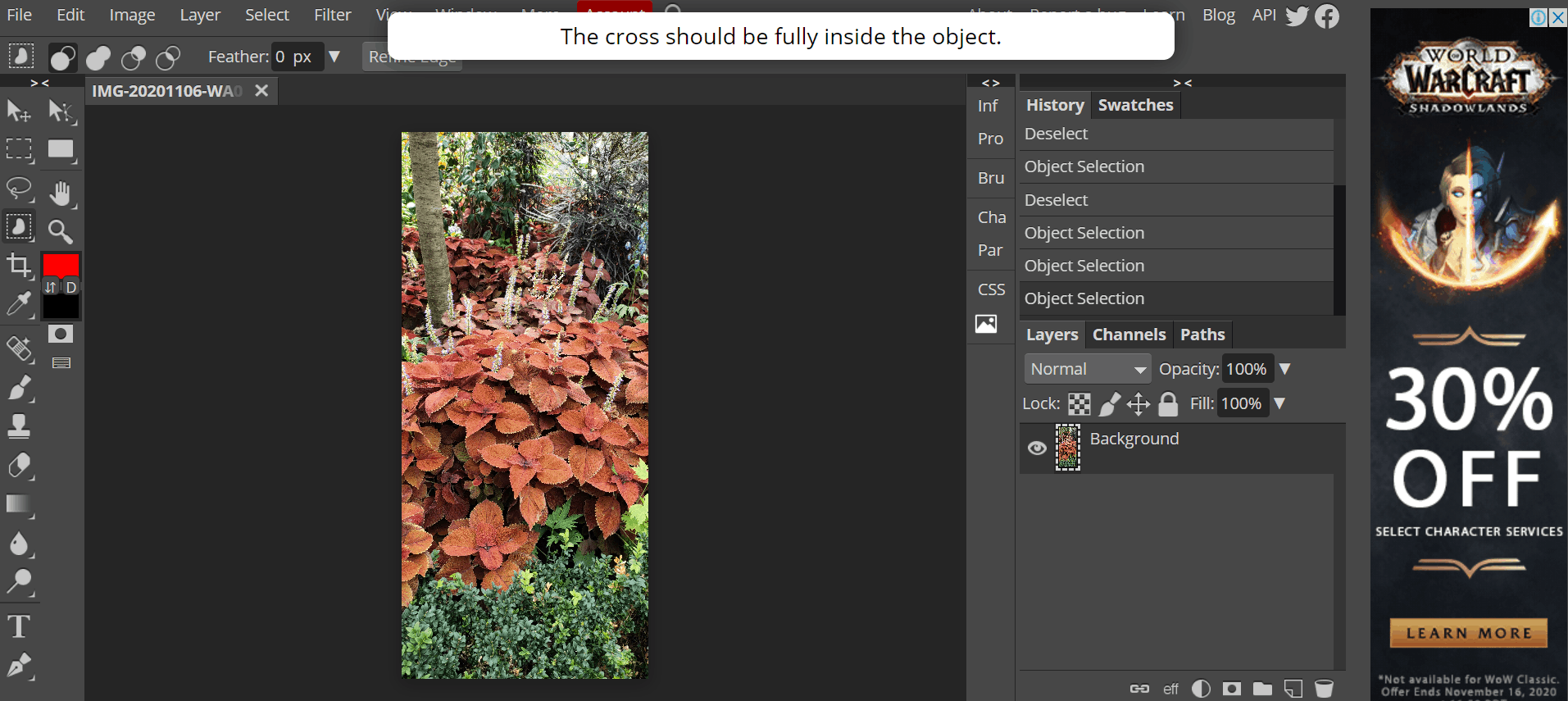Delete layer with trash icon
Viewport: 1568px width, 701px height.
coord(1324,689)
